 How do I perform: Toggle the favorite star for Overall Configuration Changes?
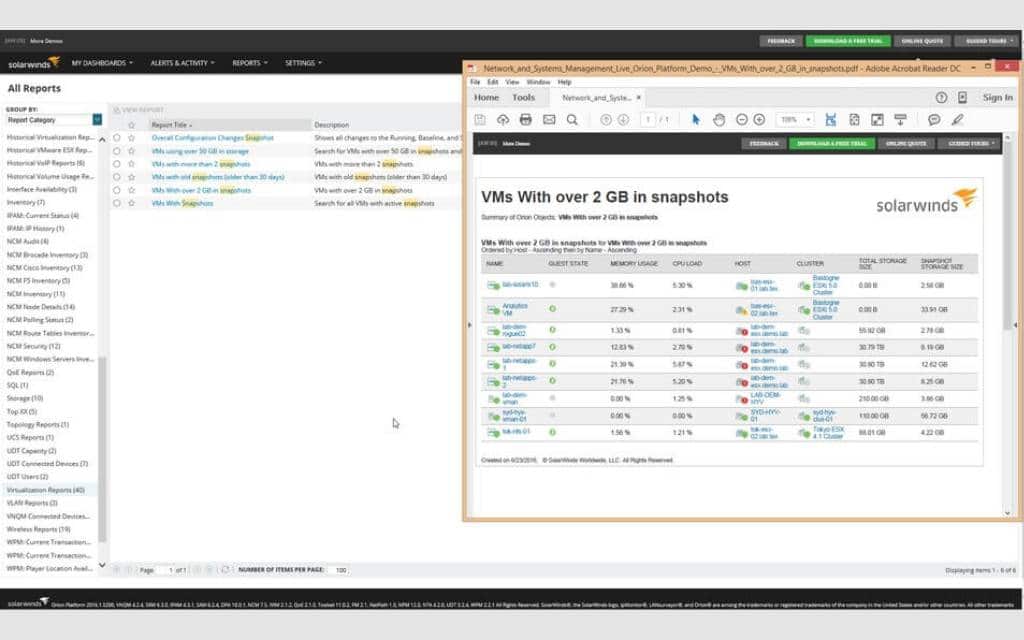pos(131,137)
